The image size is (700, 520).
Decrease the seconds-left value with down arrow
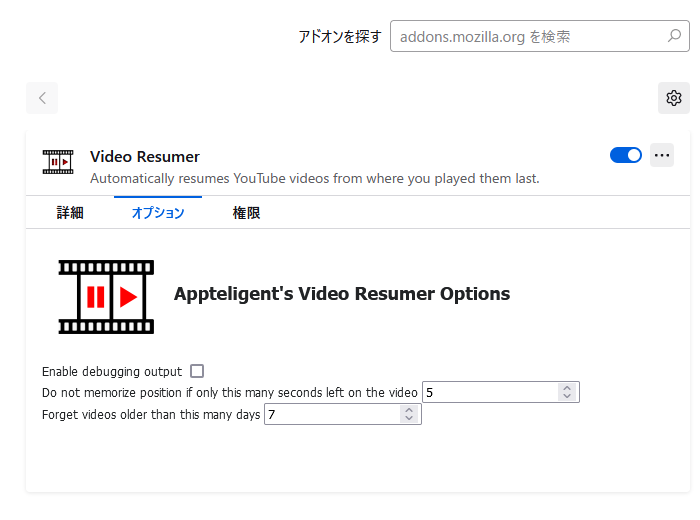click(567, 396)
